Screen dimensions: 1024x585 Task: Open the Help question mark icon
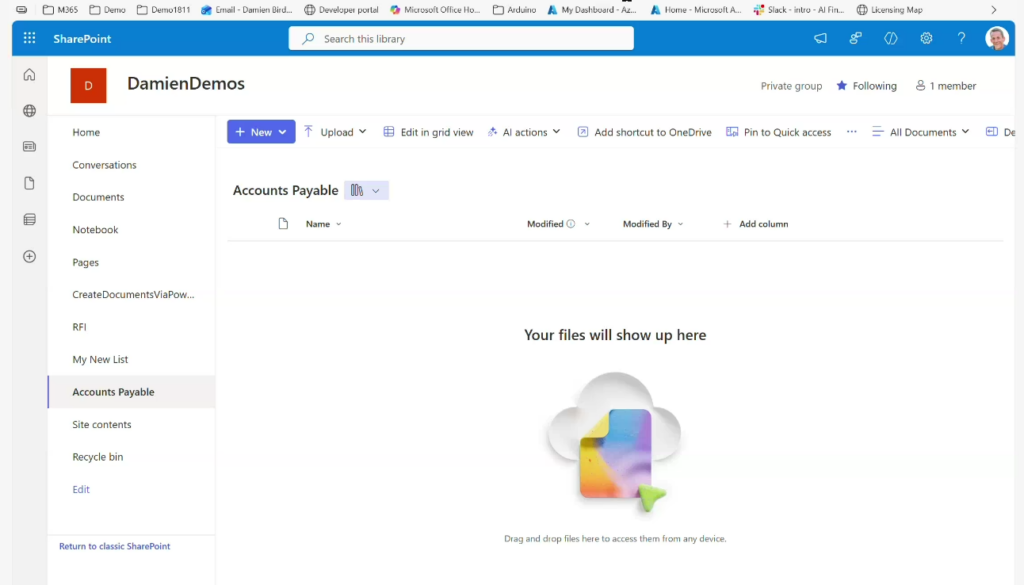[961, 39]
